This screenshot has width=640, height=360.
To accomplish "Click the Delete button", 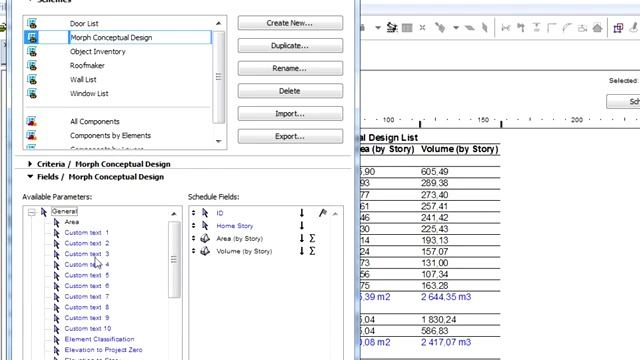I will click(290, 91).
